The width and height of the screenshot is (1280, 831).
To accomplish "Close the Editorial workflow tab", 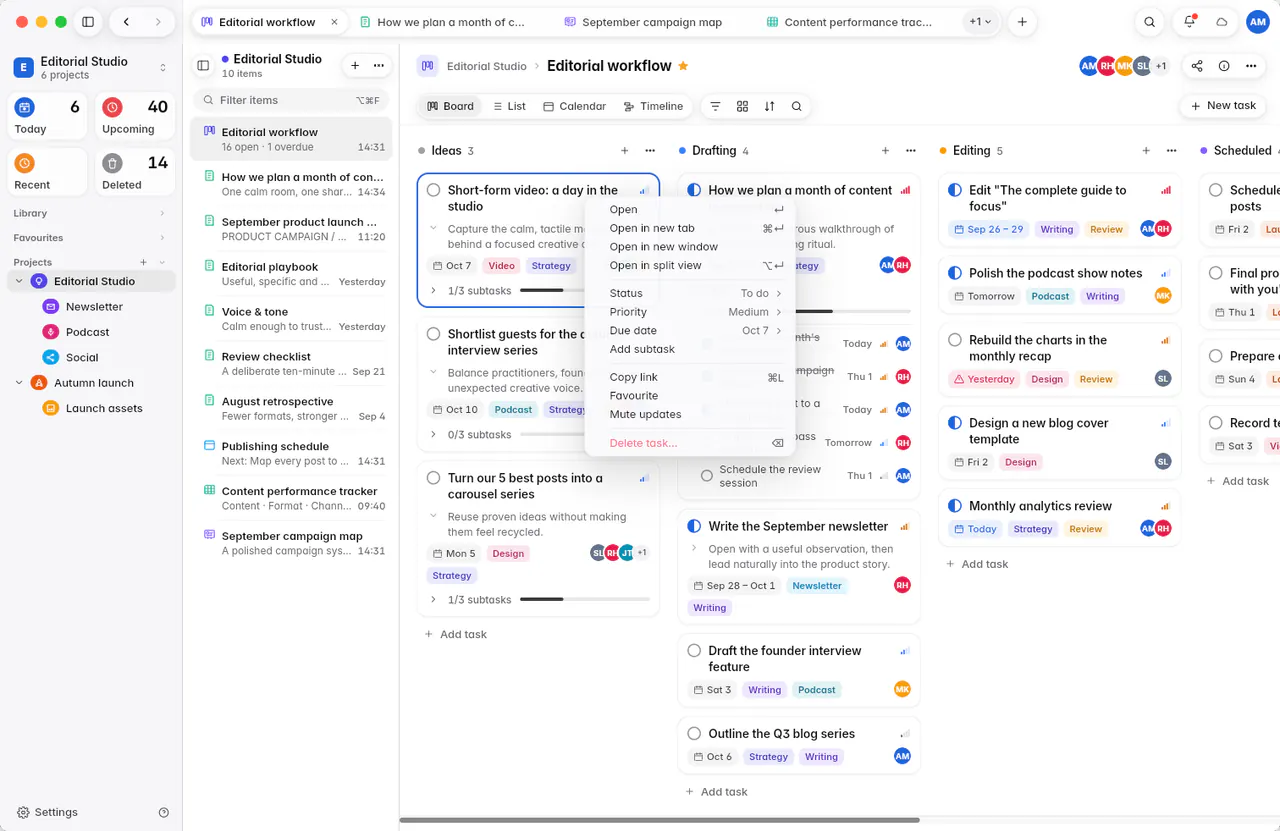I will pyautogui.click(x=334, y=22).
